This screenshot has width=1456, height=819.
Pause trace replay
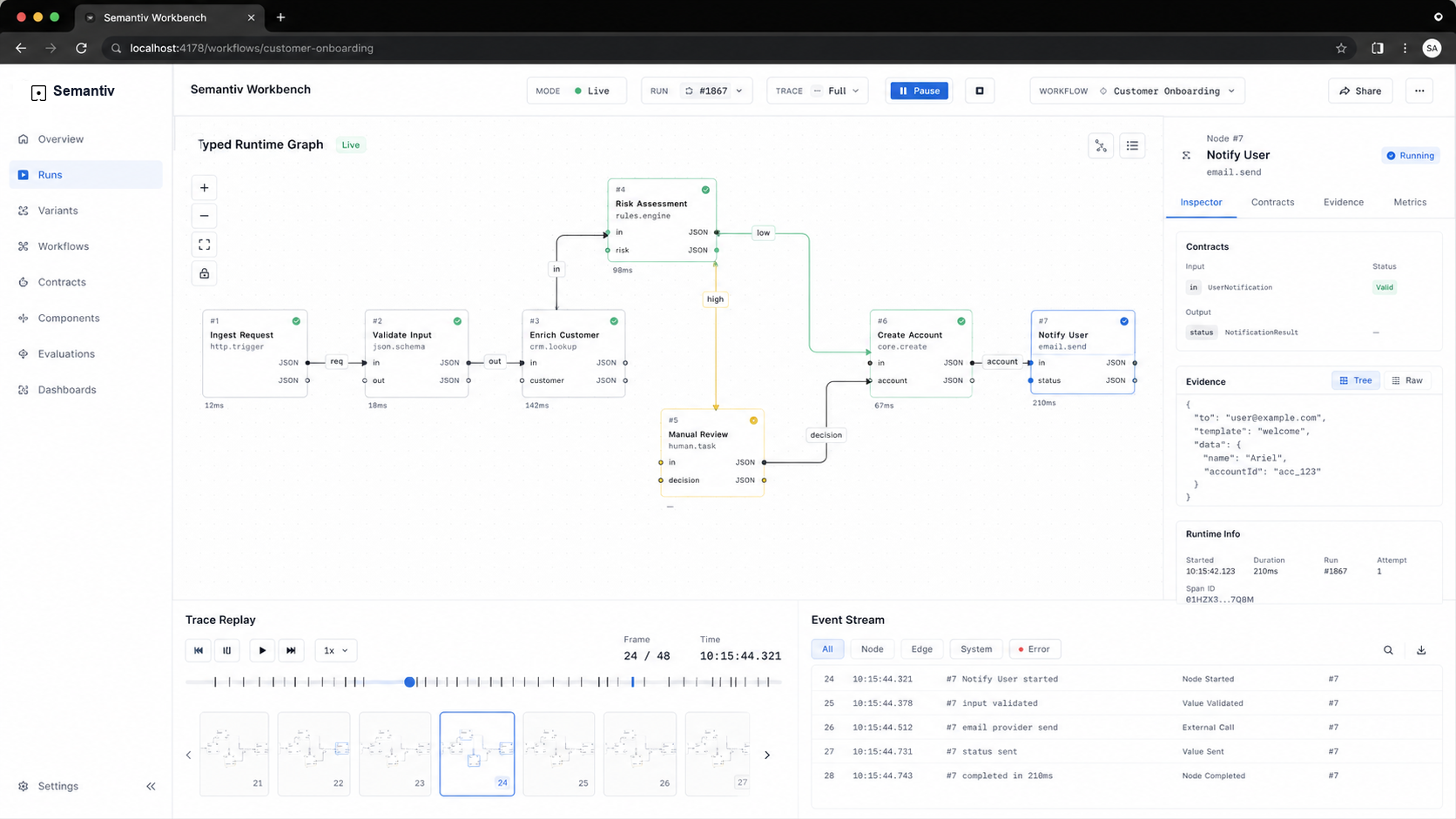[227, 650]
